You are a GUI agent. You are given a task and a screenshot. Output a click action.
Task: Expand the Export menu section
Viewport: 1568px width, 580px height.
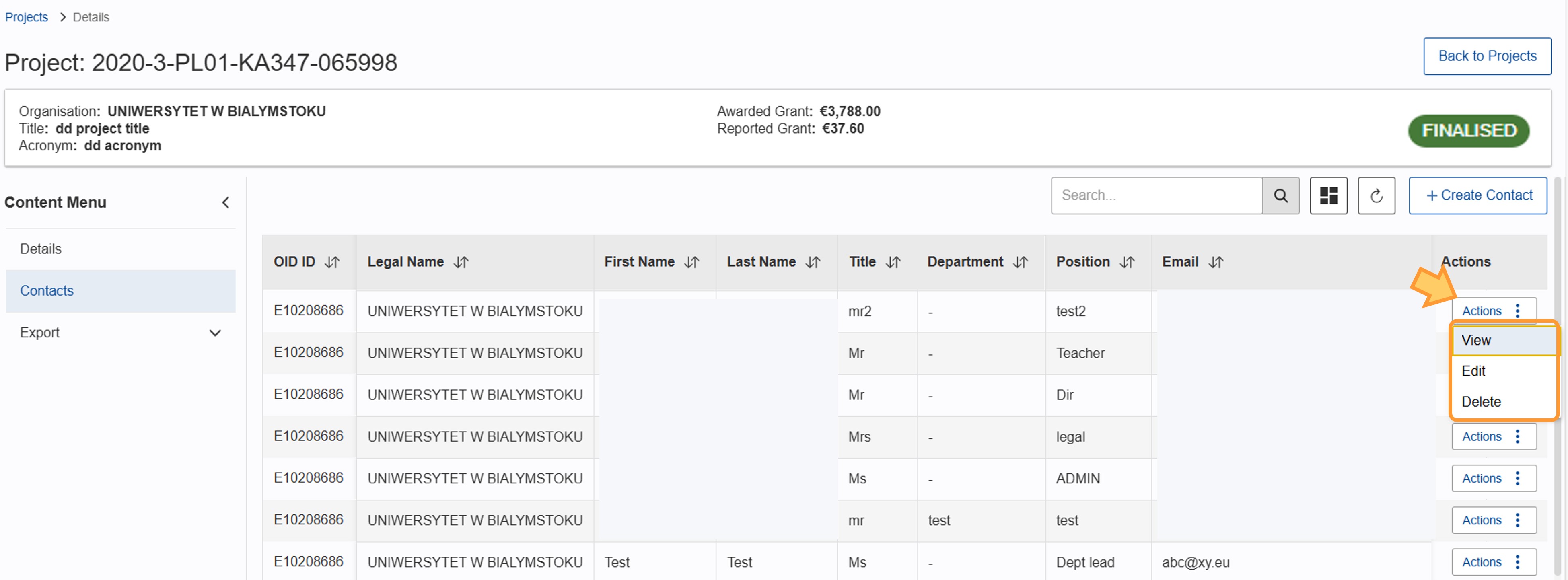(215, 333)
